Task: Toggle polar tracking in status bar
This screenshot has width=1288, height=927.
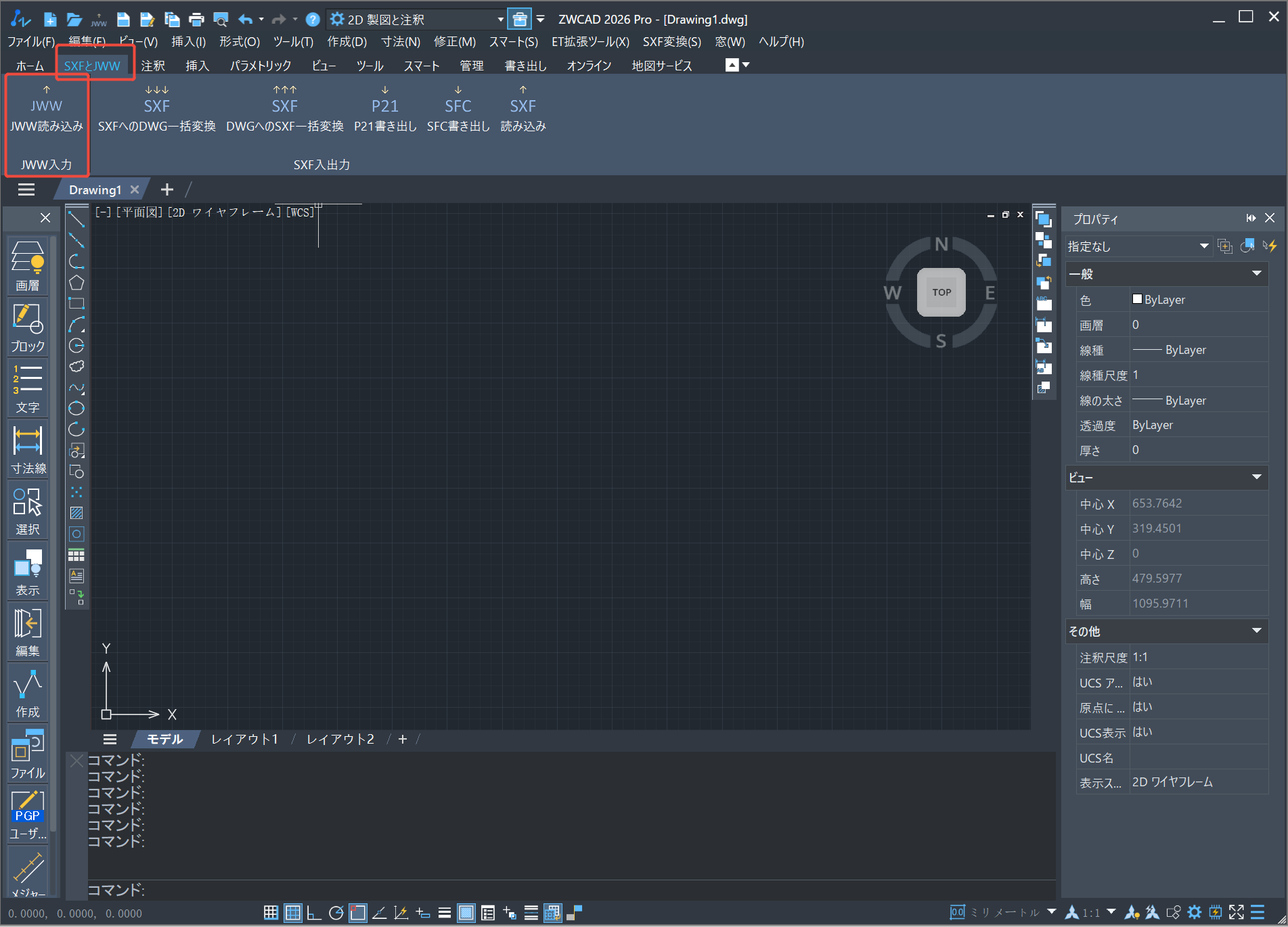Action: coord(336,913)
